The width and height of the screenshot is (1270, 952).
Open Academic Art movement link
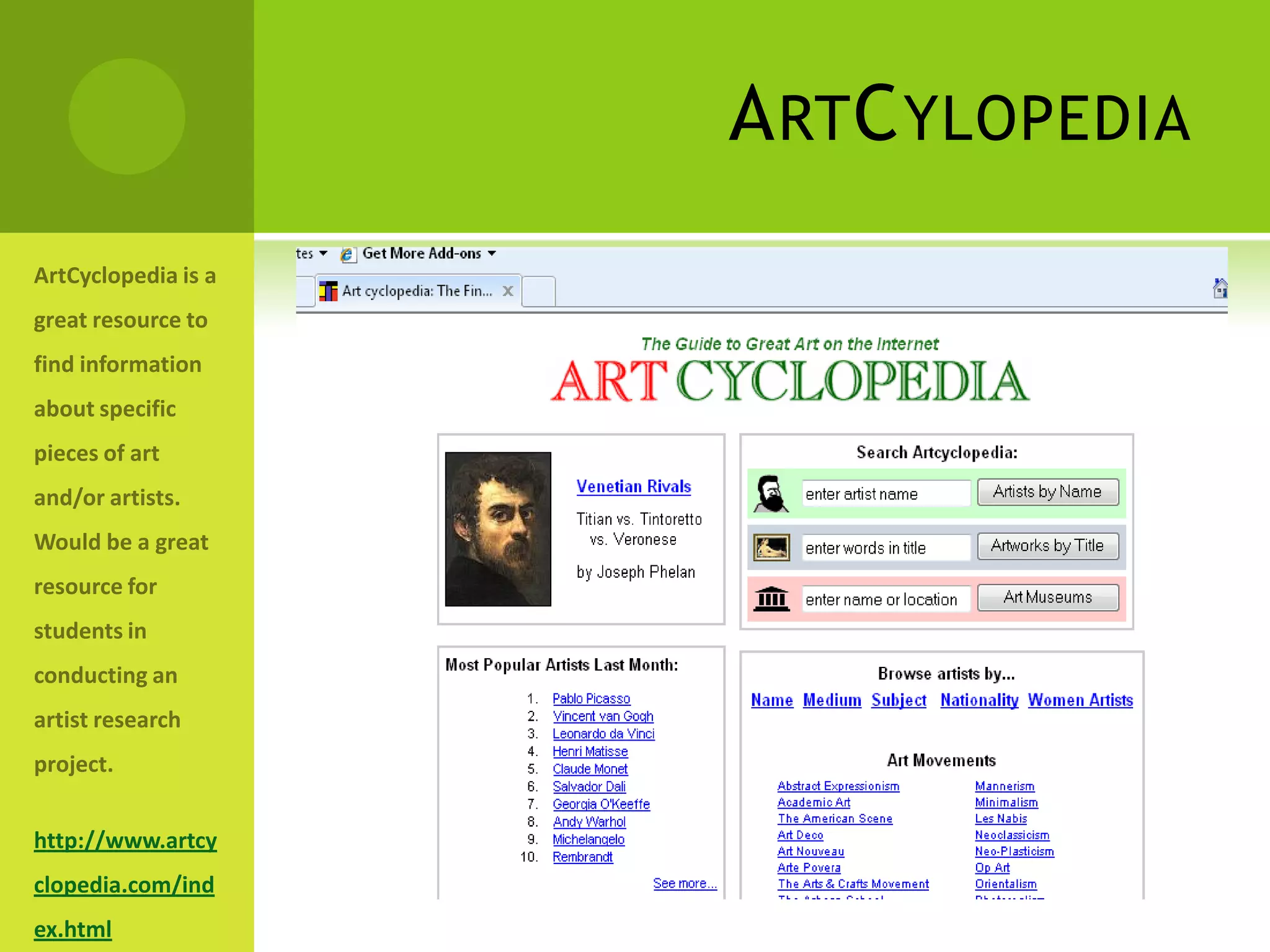pos(814,803)
